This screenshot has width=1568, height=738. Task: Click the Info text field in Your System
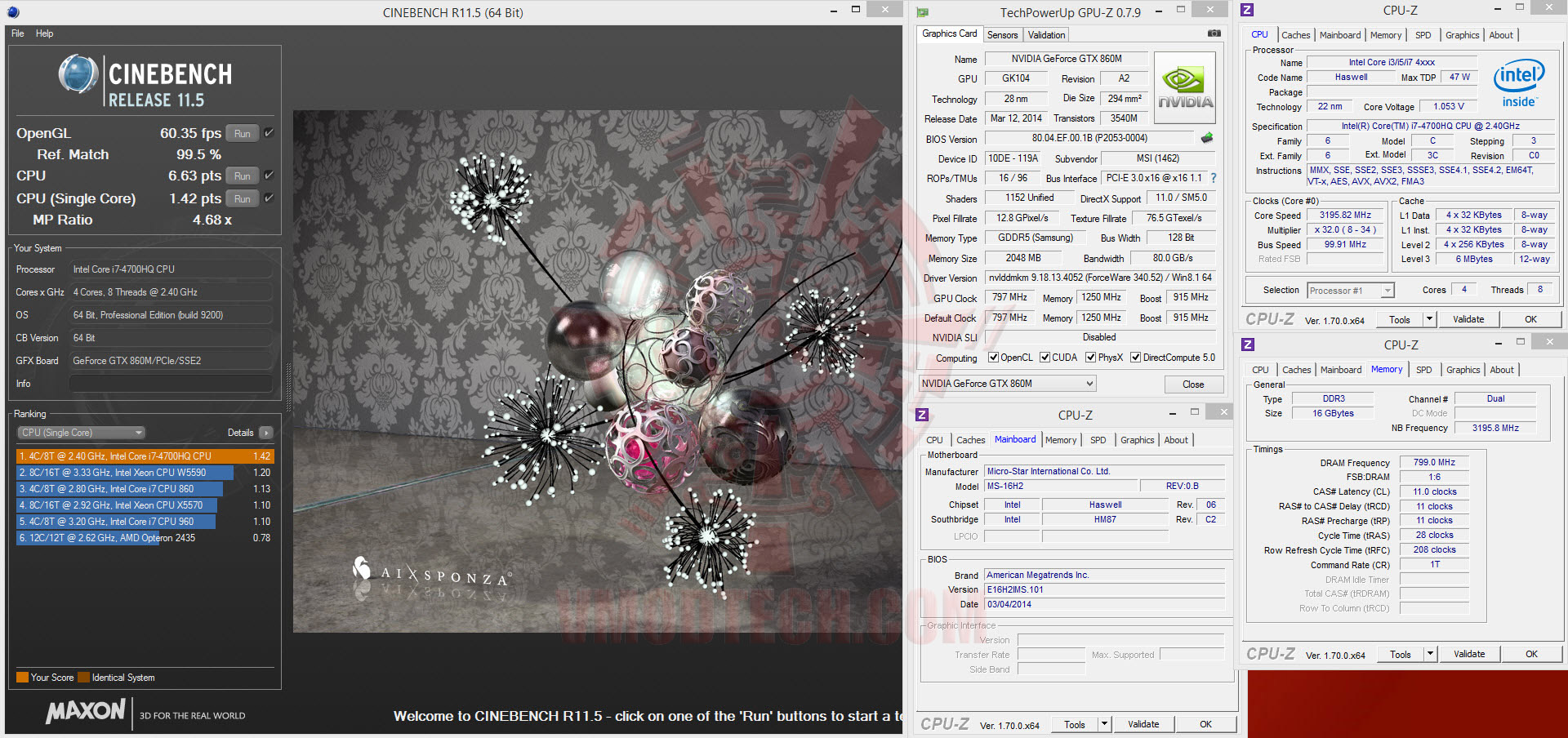171,384
